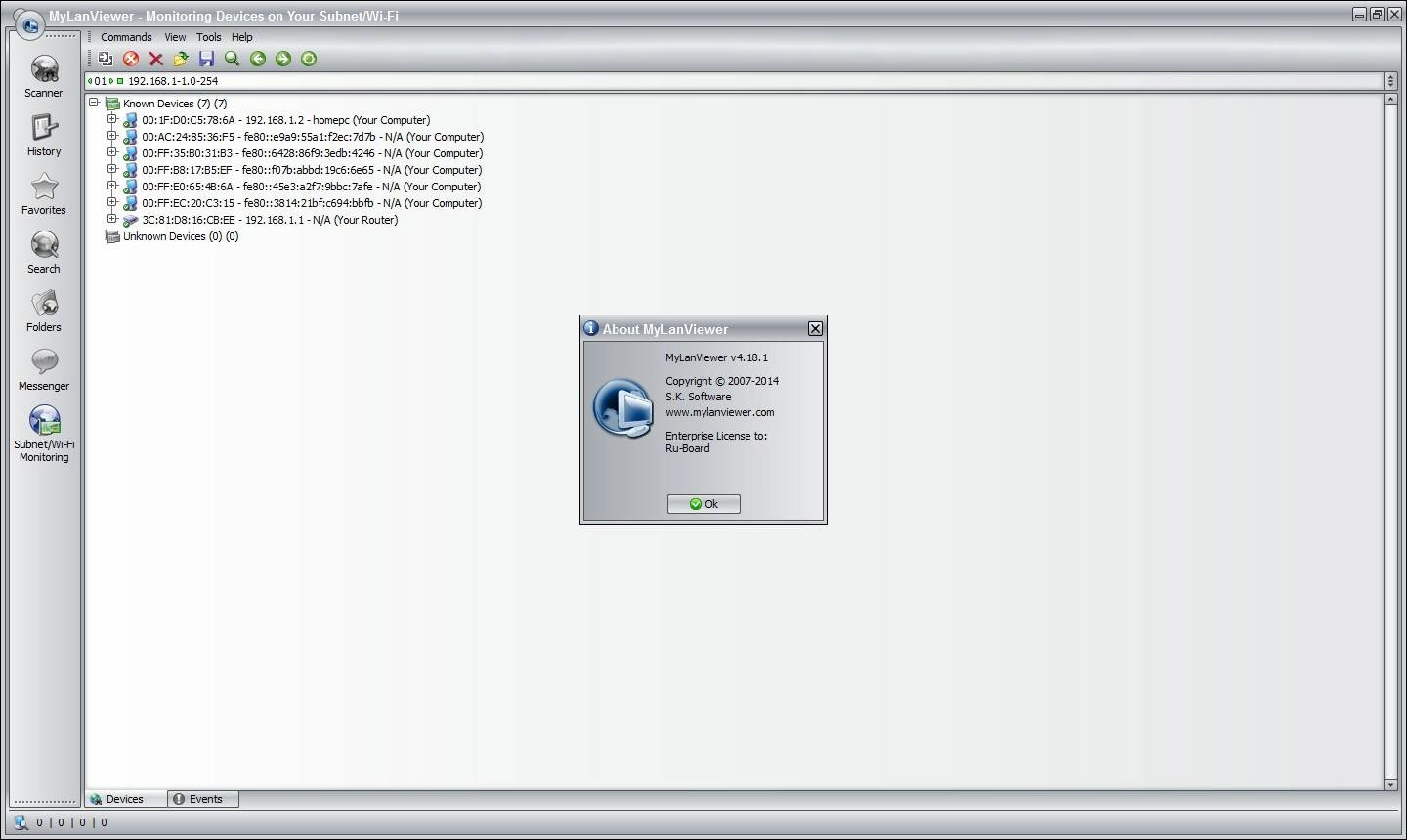Screen dimensions: 1407x840
Task: Open the Tools menu
Action: tap(209, 37)
